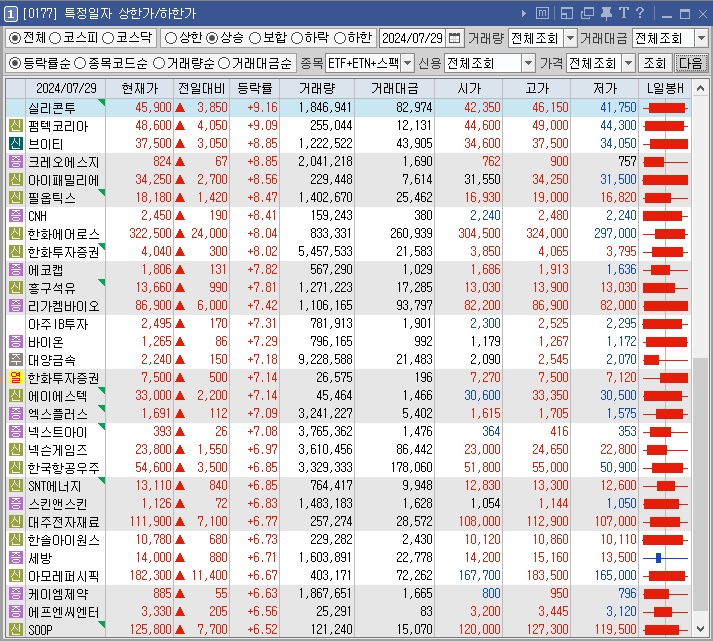Sort by 종목코드순 radio button

[x=80, y=63]
